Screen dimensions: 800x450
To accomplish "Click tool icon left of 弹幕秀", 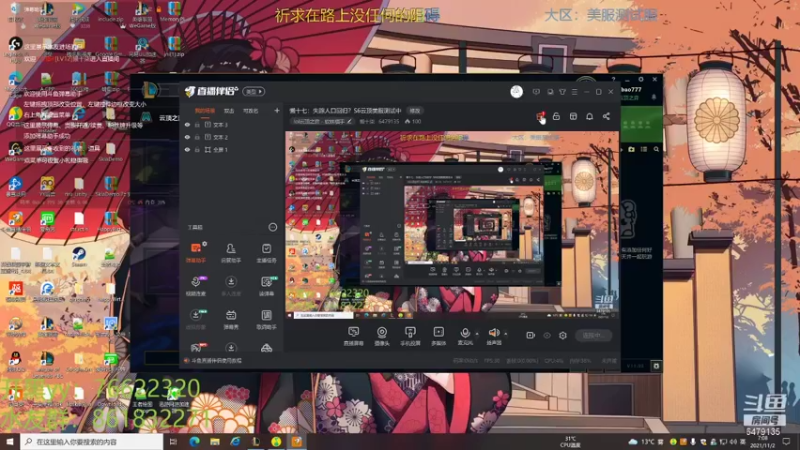I will click(x=196, y=319).
